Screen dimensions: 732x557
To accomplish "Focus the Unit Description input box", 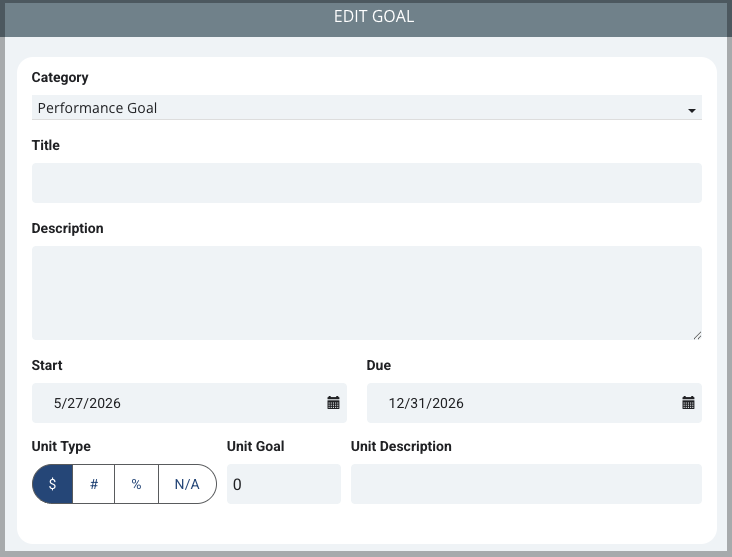I will point(526,484).
